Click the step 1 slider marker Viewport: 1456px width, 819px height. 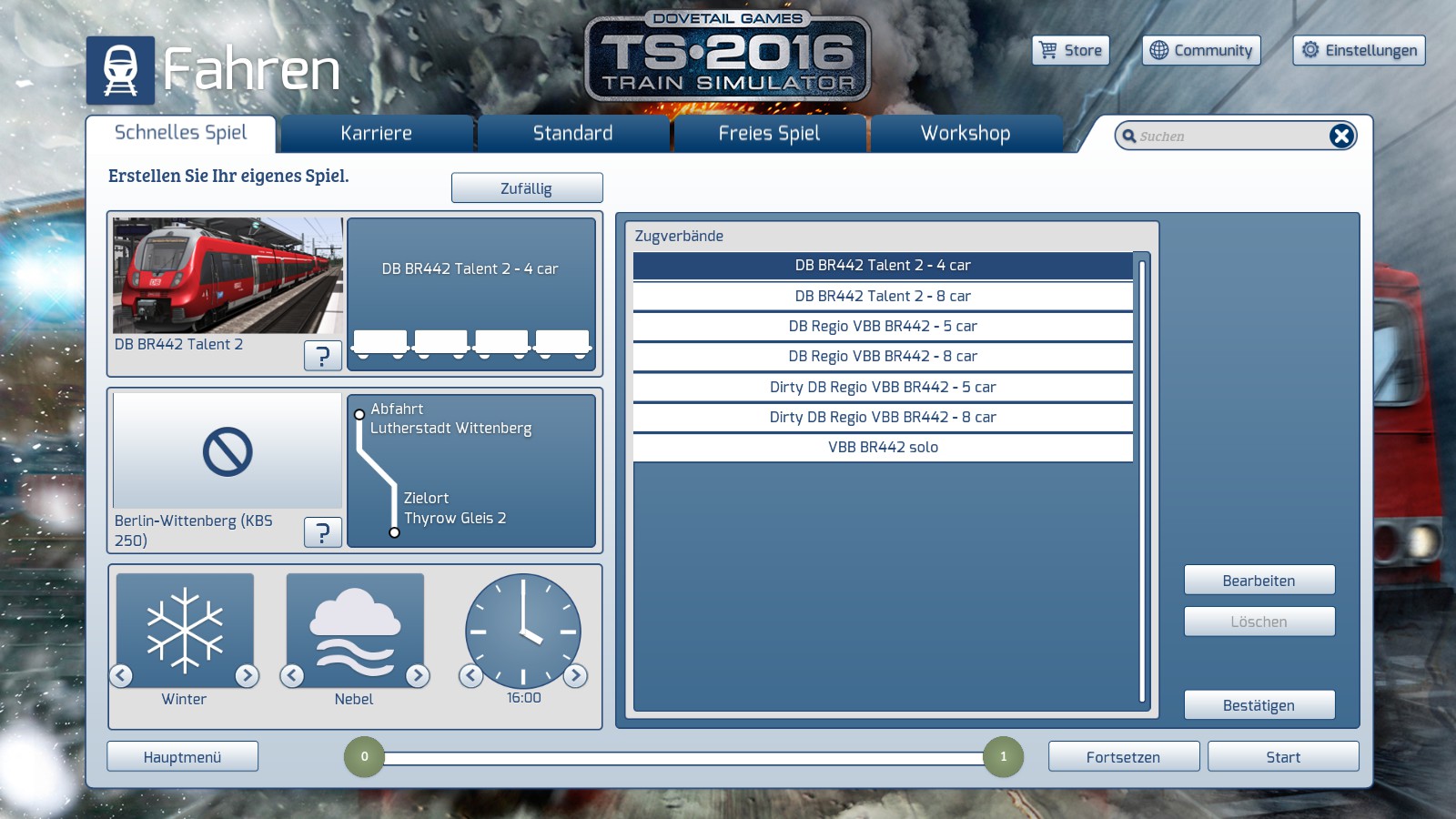[x=1004, y=757]
